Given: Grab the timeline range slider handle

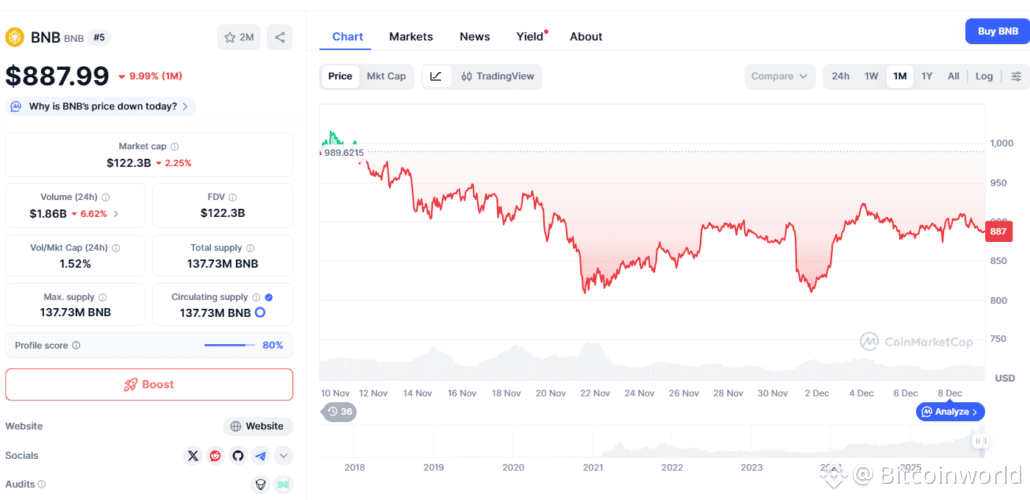Looking at the screenshot, I should (x=980, y=440).
